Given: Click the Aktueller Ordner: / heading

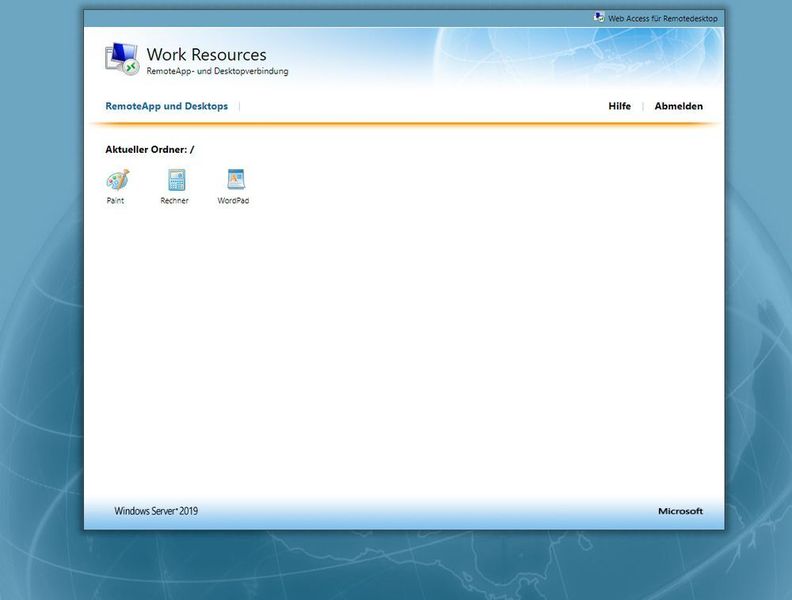Looking at the screenshot, I should pos(150,149).
